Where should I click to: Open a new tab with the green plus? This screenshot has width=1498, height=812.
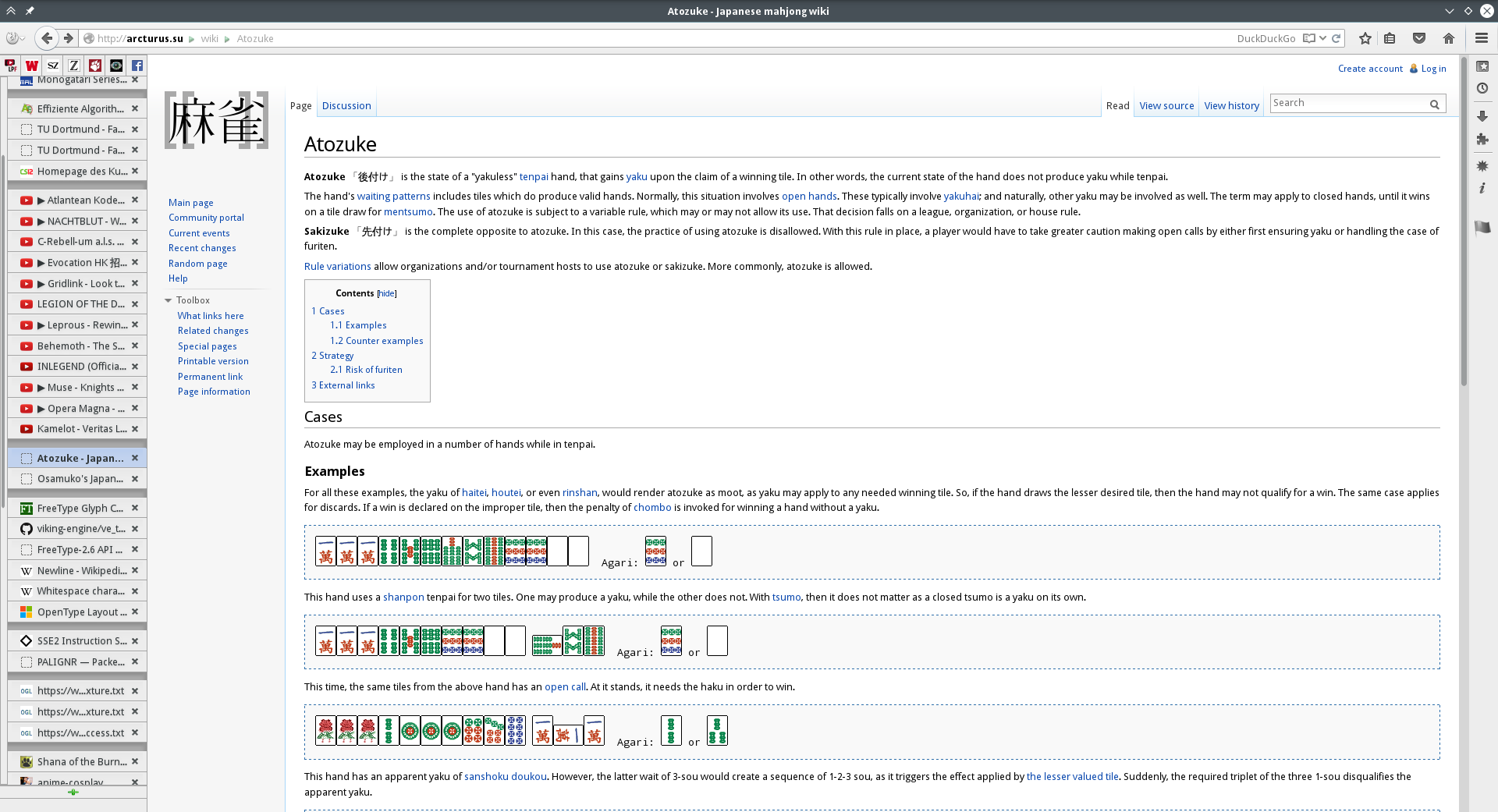(x=73, y=792)
